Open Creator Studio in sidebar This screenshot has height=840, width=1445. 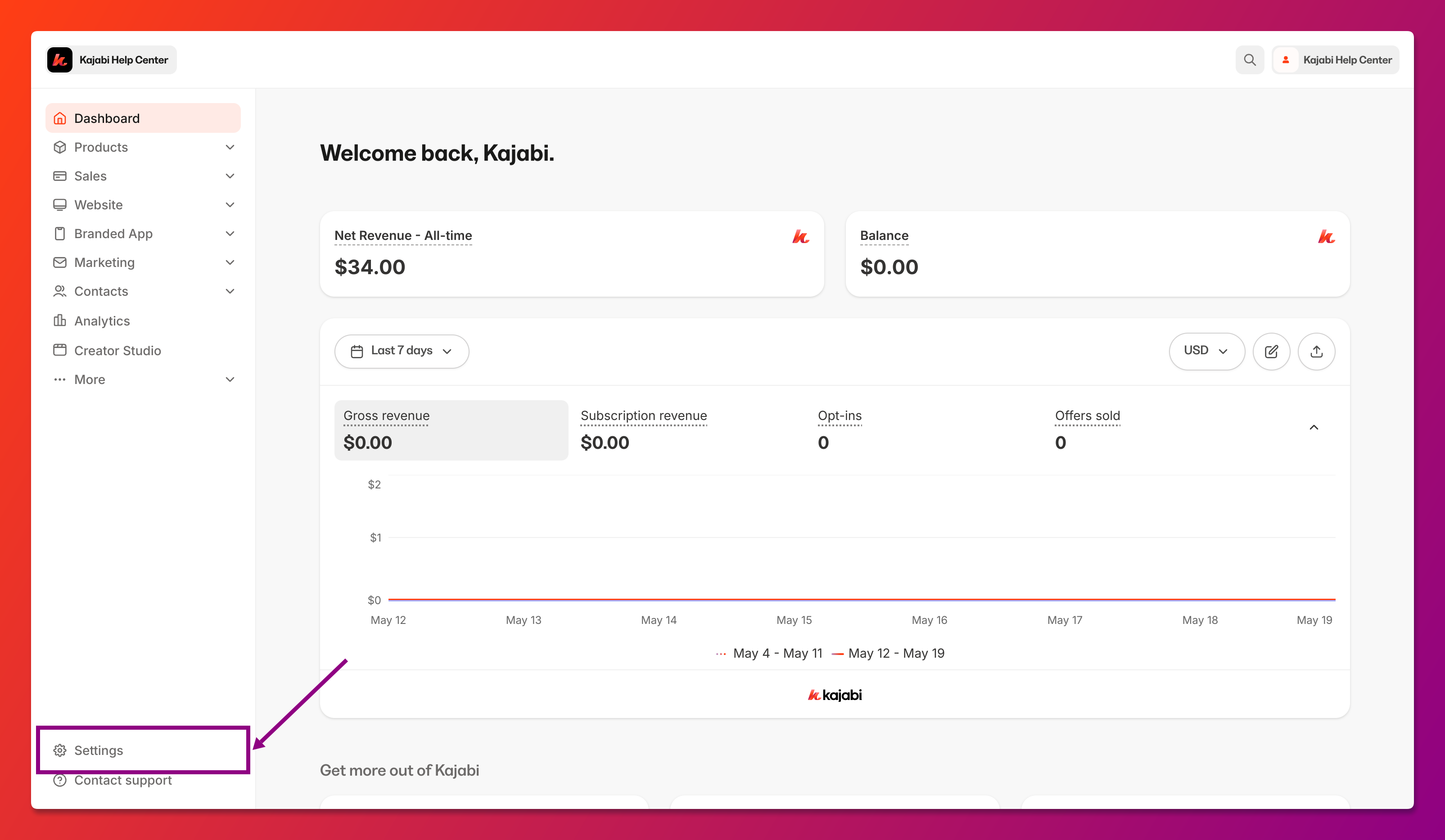143,350
